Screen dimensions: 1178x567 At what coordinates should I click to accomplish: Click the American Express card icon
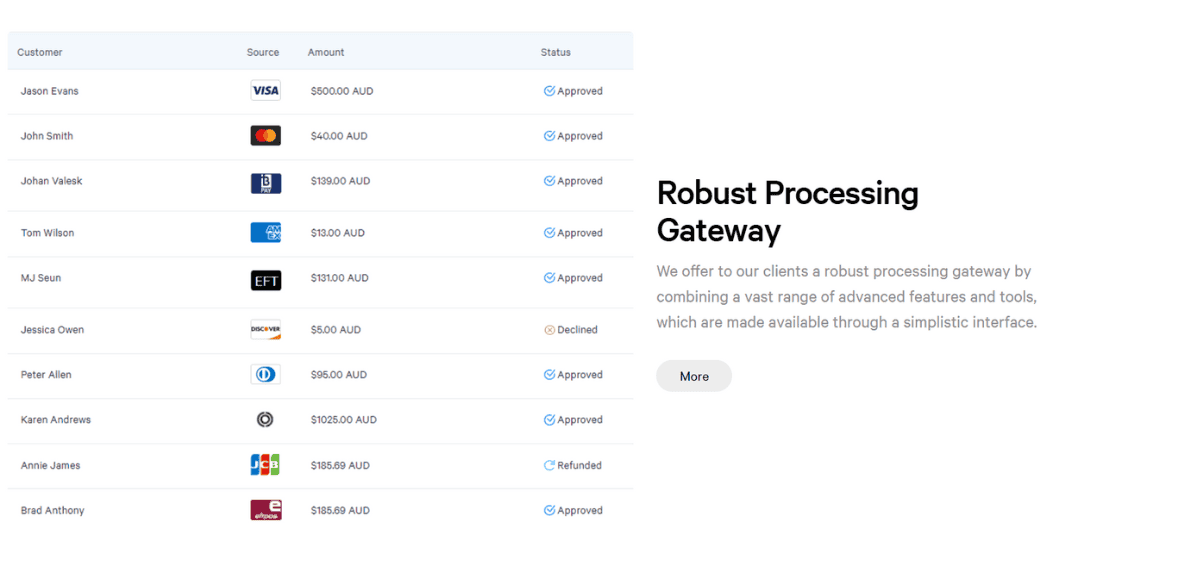coord(265,233)
